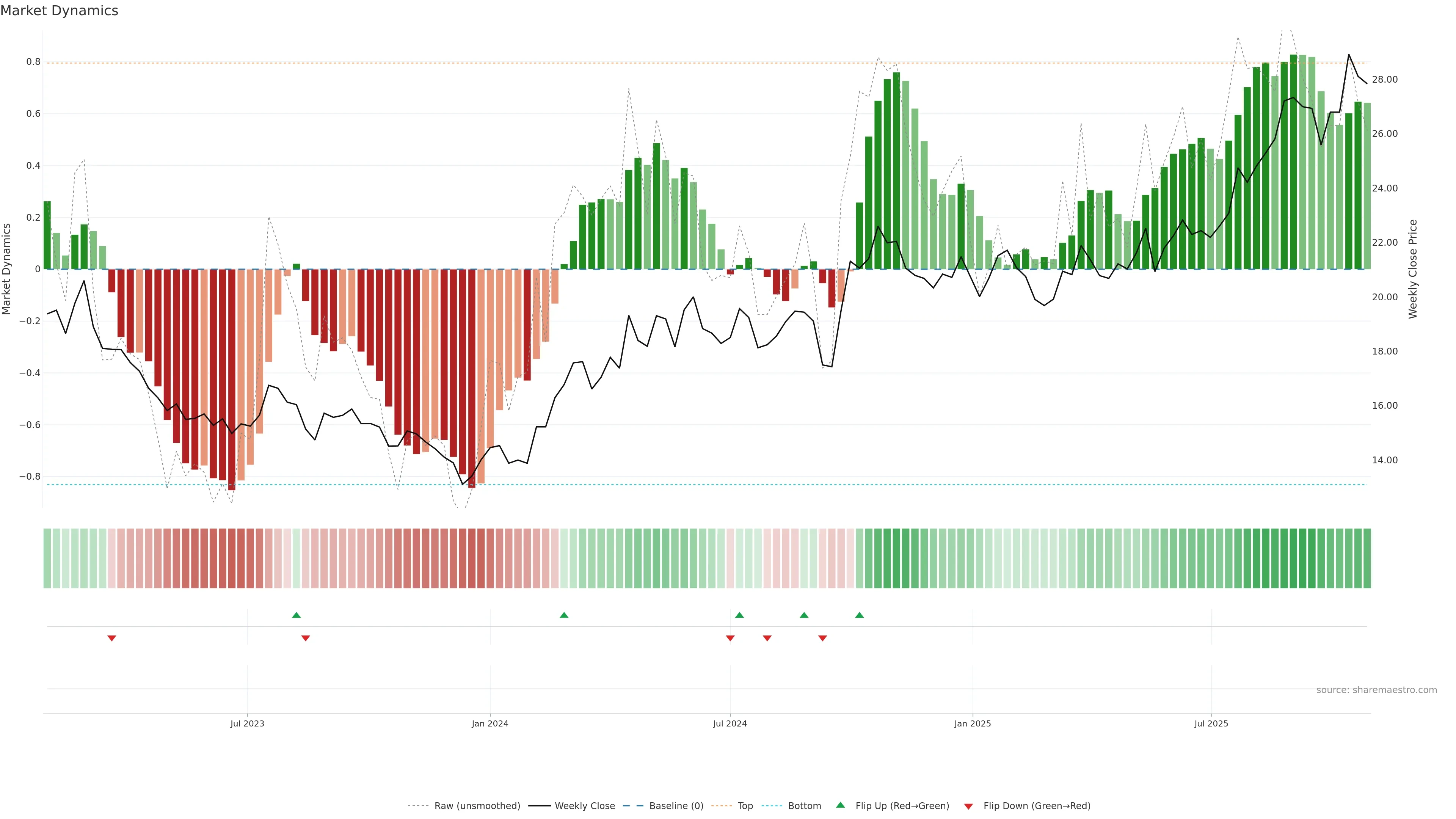This screenshot has height=819, width=1456.
Task: Toggle the Weekly Close legend entry
Action: tap(584, 806)
